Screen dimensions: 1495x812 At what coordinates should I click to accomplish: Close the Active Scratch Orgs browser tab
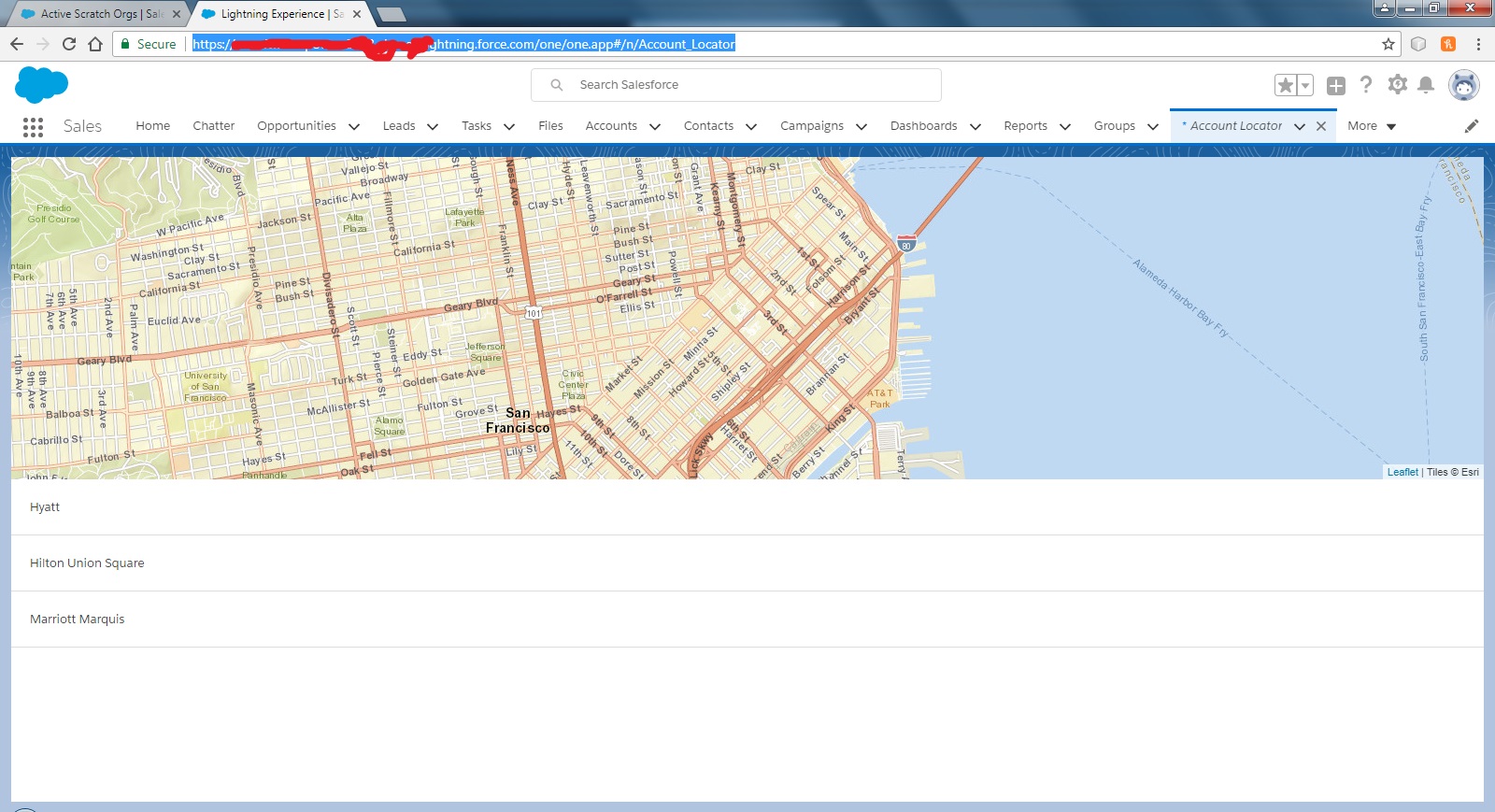177,14
